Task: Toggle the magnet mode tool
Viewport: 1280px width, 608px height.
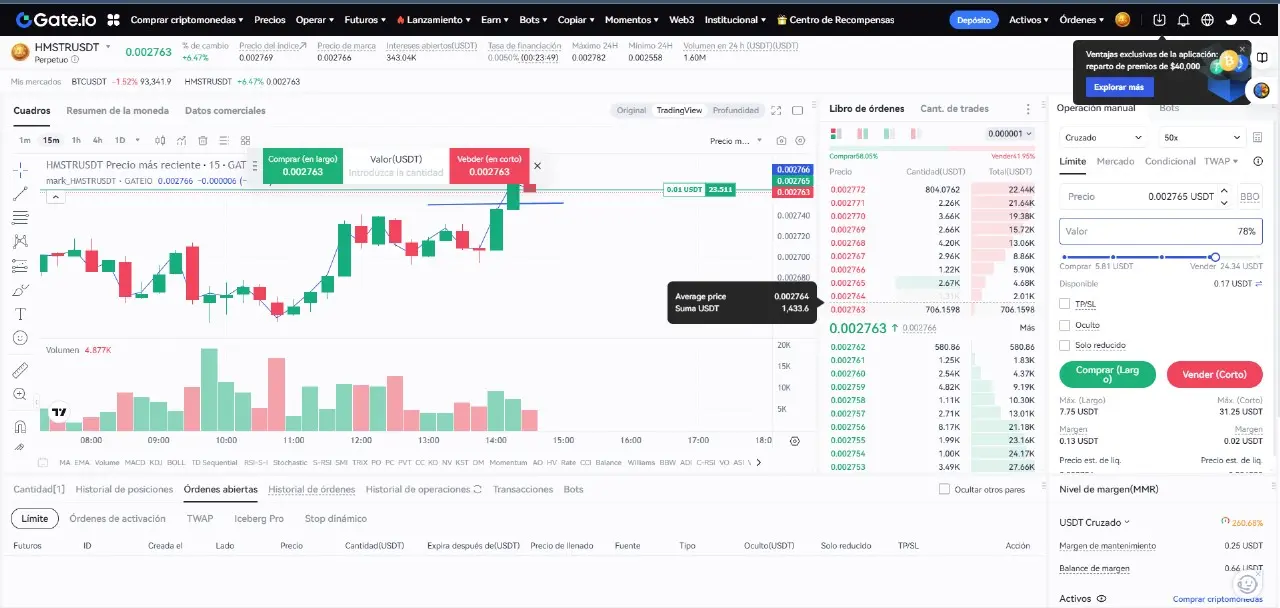Action: click(20, 427)
